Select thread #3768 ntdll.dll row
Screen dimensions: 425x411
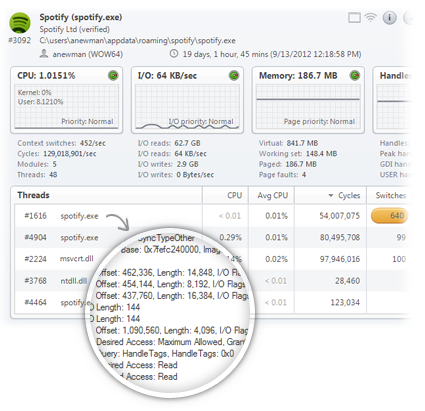point(212,281)
